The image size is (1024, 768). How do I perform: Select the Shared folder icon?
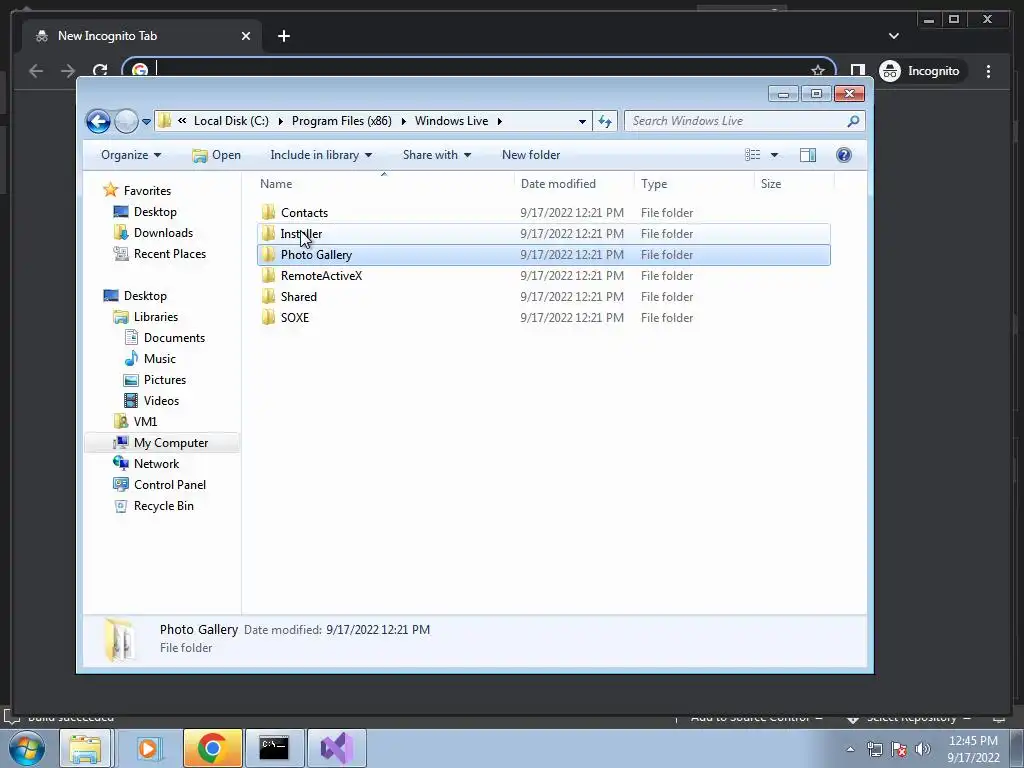pyautogui.click(x=268, y=296)
